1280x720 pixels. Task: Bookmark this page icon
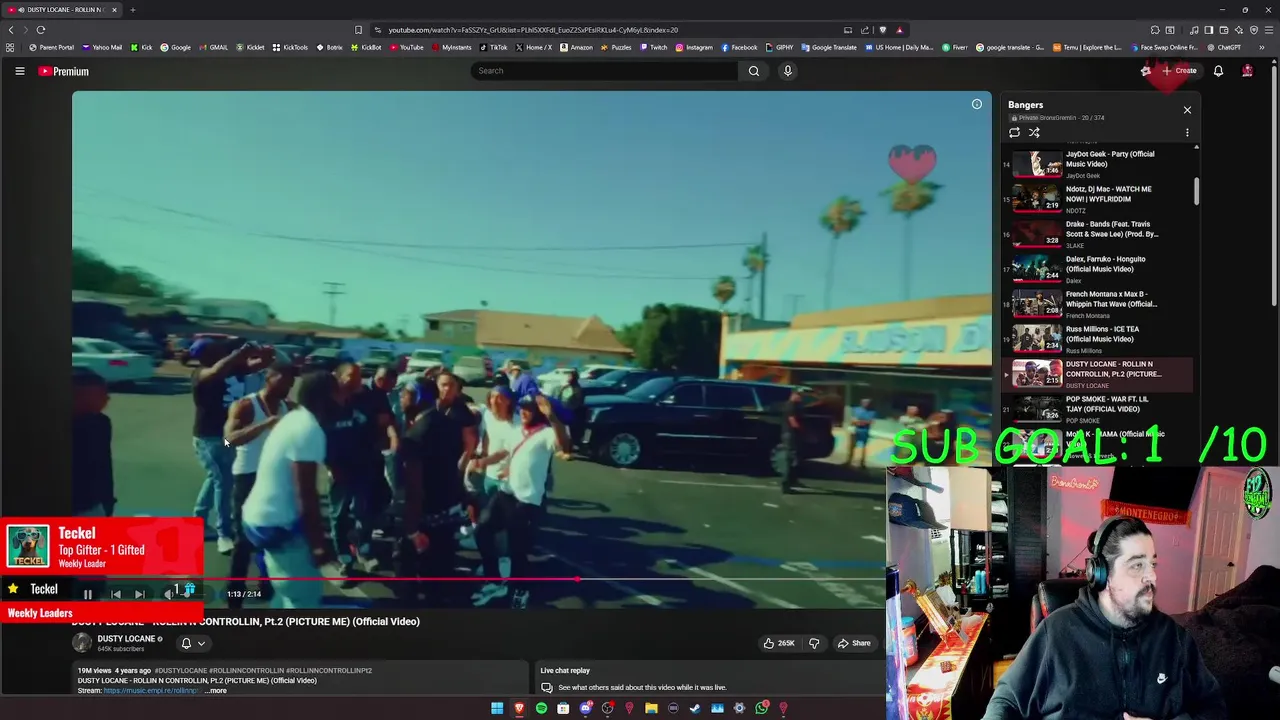point(359,30)
